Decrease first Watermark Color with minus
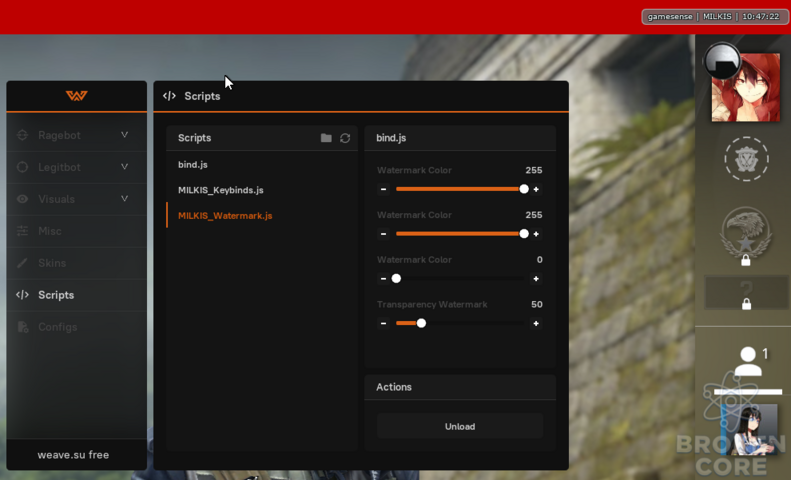Screen dimensions: 791x480 pos(383,189)
